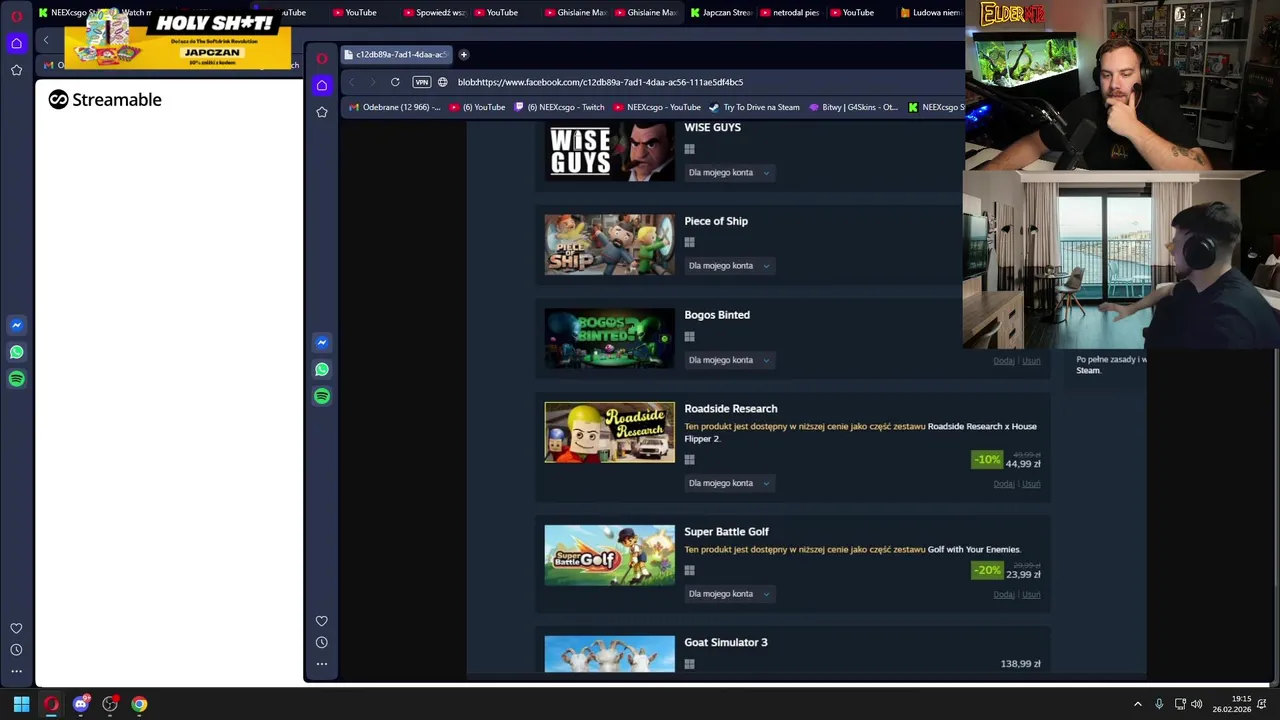1280x720 pixels.
Task: Switch to the c12db89a blob tab
Action: pyautogui.click(x=396, y=54)
